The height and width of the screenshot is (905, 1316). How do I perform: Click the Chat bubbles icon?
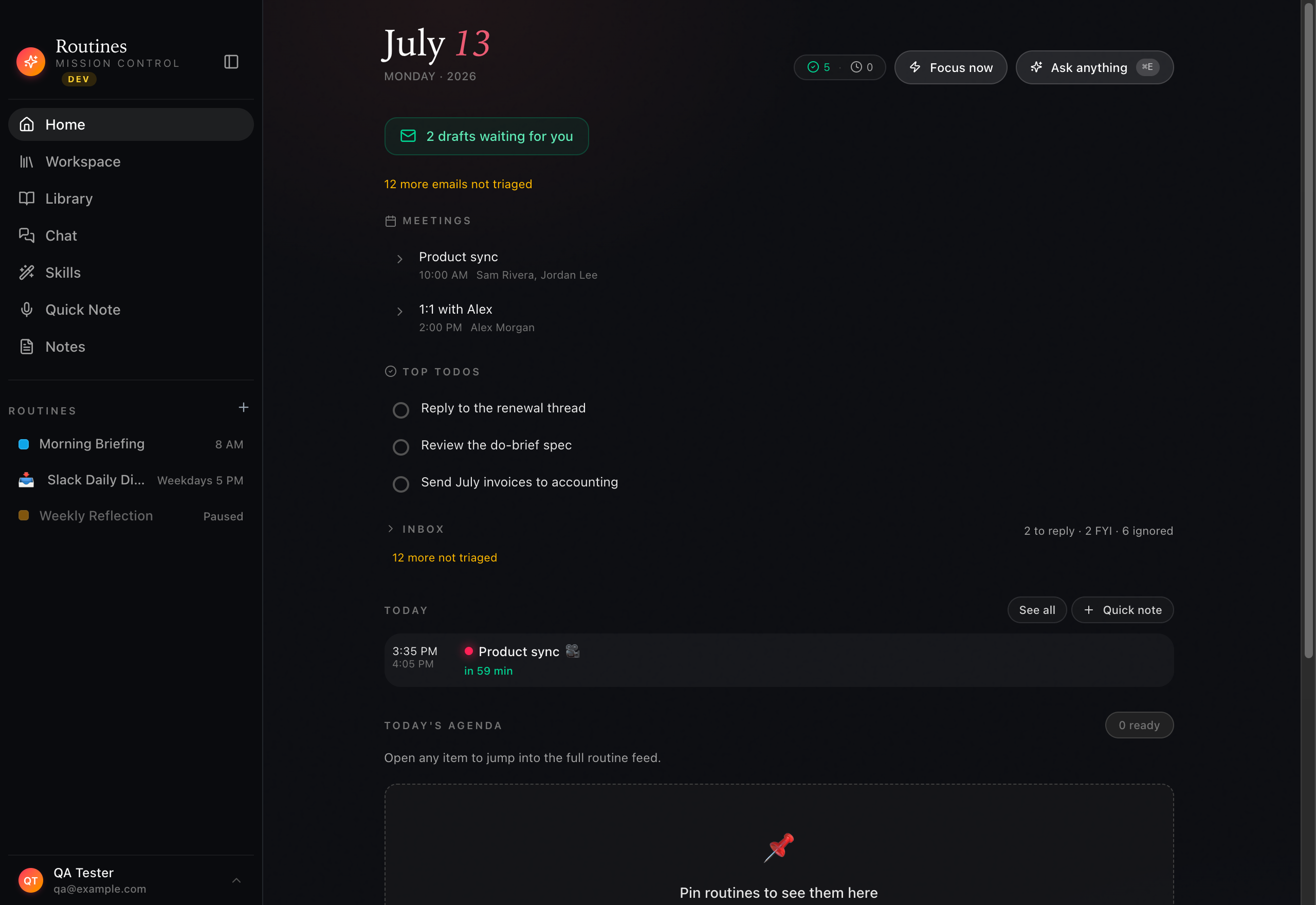pyautogui.click(x=27, y=236)
